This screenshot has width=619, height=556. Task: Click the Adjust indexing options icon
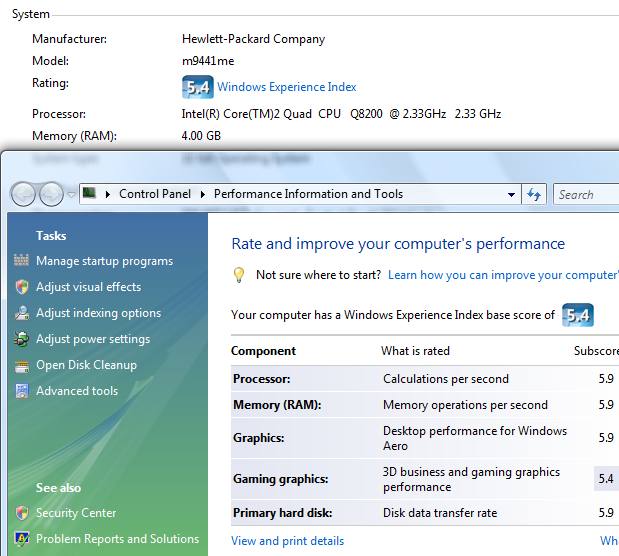[x=22, y=313]
